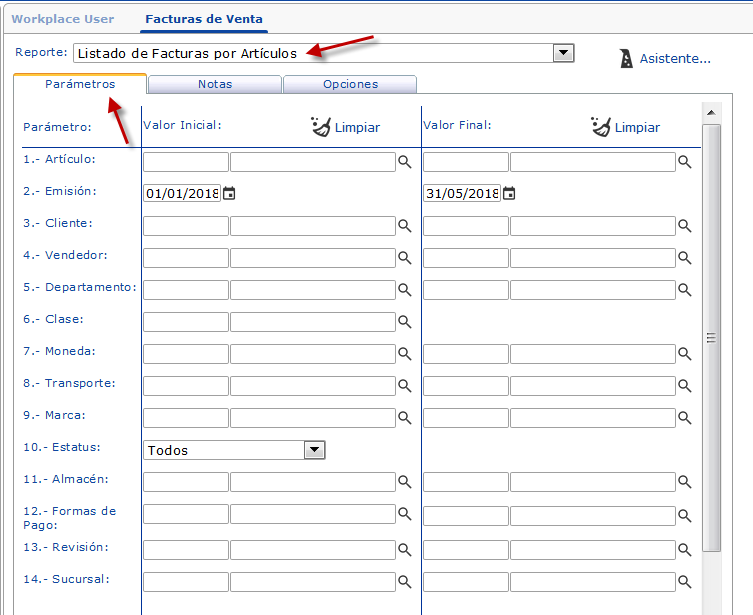Click the search magnifier for Artículo initial value
753x615 pixels.
(x=405, y=162)
